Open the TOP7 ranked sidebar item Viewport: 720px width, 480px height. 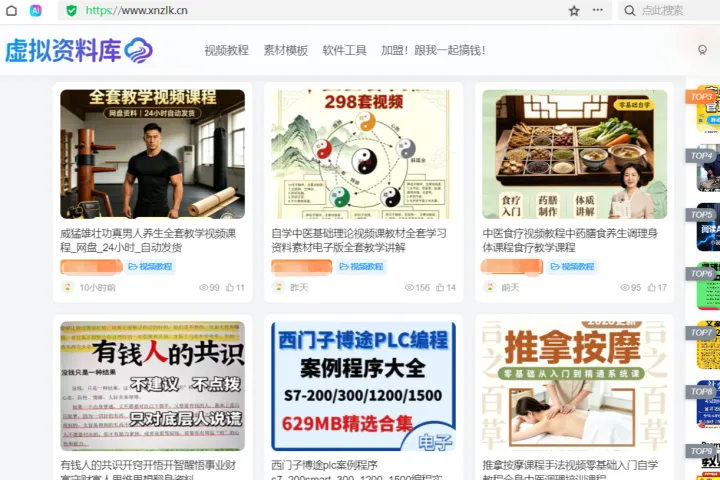click(703, 345)
